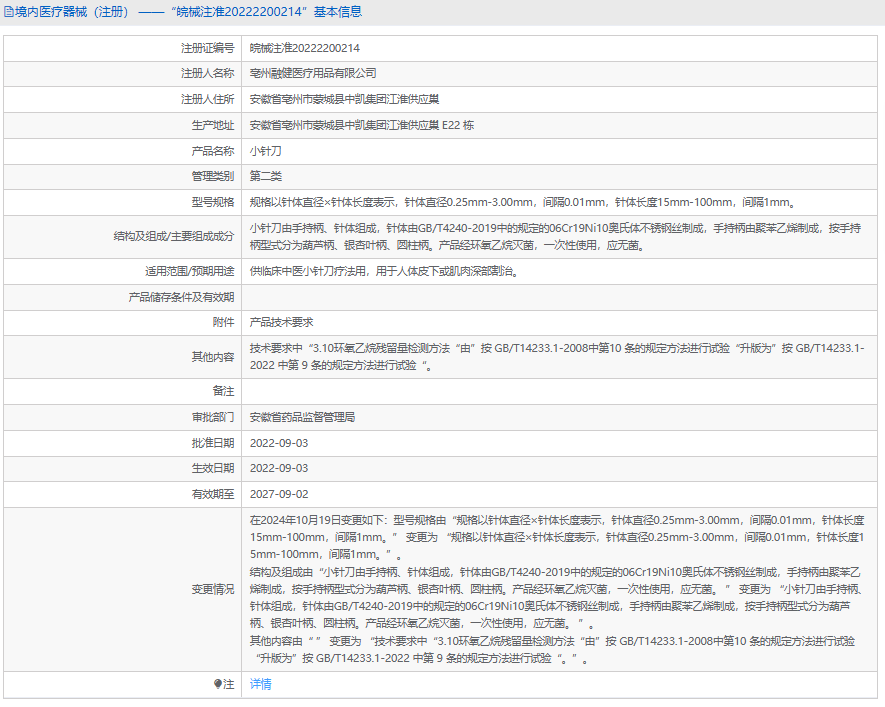Select the 结构及组成/主要组成成分 row label
885x707 pixels.
pyautogui.click(x=174, y=236)
